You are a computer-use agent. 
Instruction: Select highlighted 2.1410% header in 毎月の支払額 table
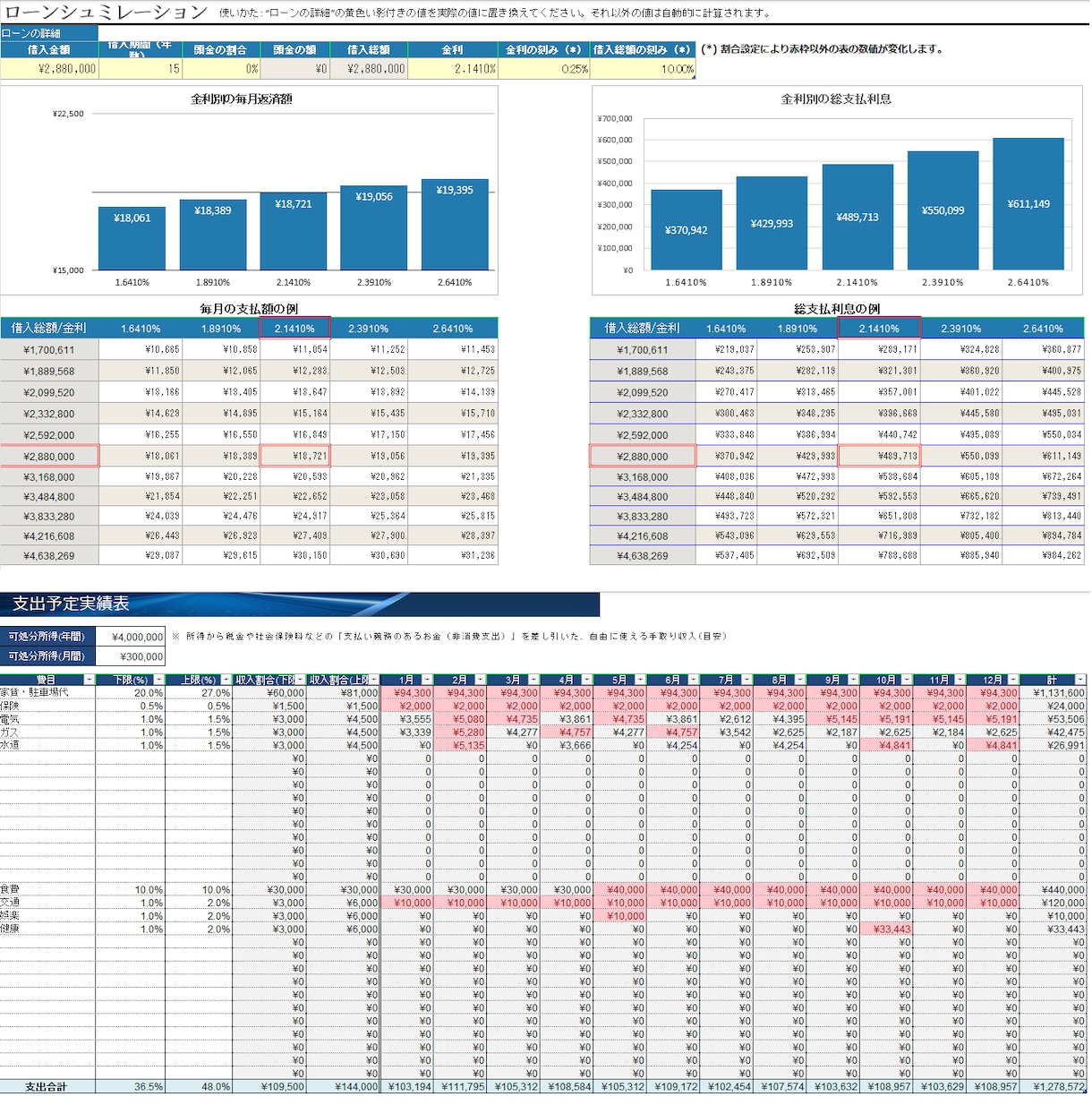tap(294, 329)
